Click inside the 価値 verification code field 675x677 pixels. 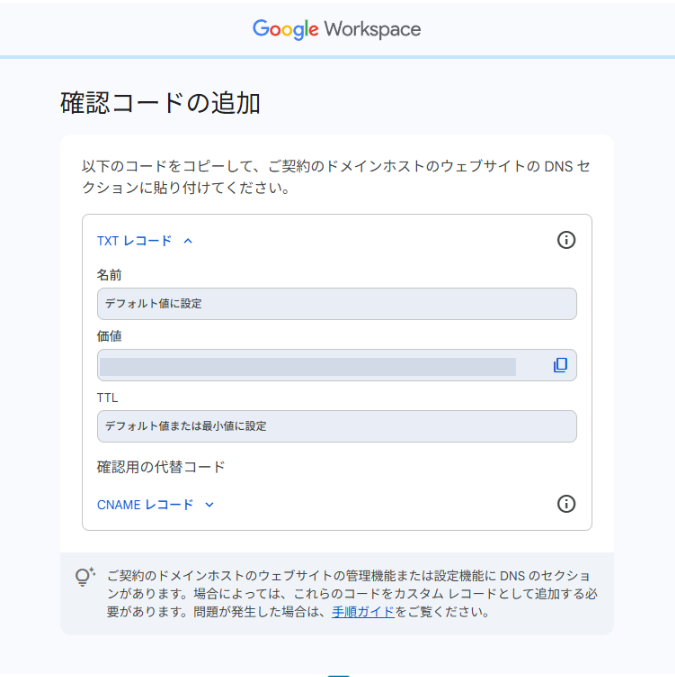(308, 365)
